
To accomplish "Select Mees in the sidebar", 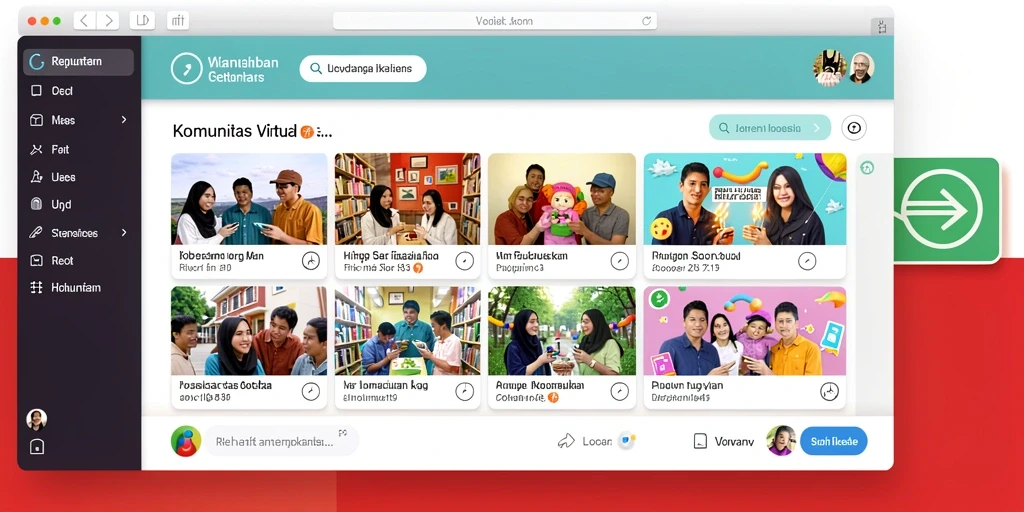I will (63, 120).
